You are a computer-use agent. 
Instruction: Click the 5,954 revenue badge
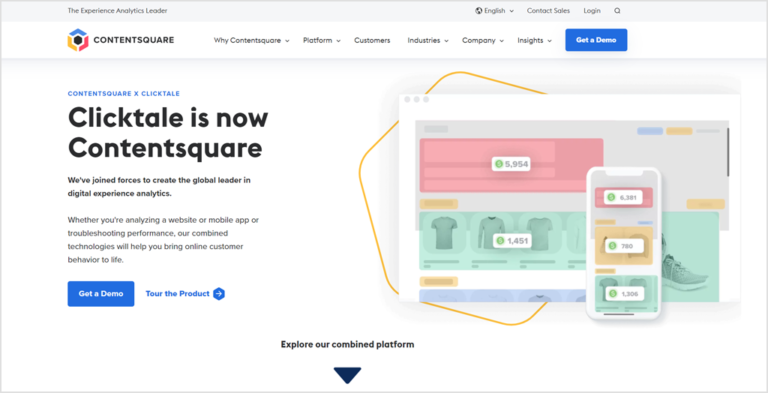[511, 164]
